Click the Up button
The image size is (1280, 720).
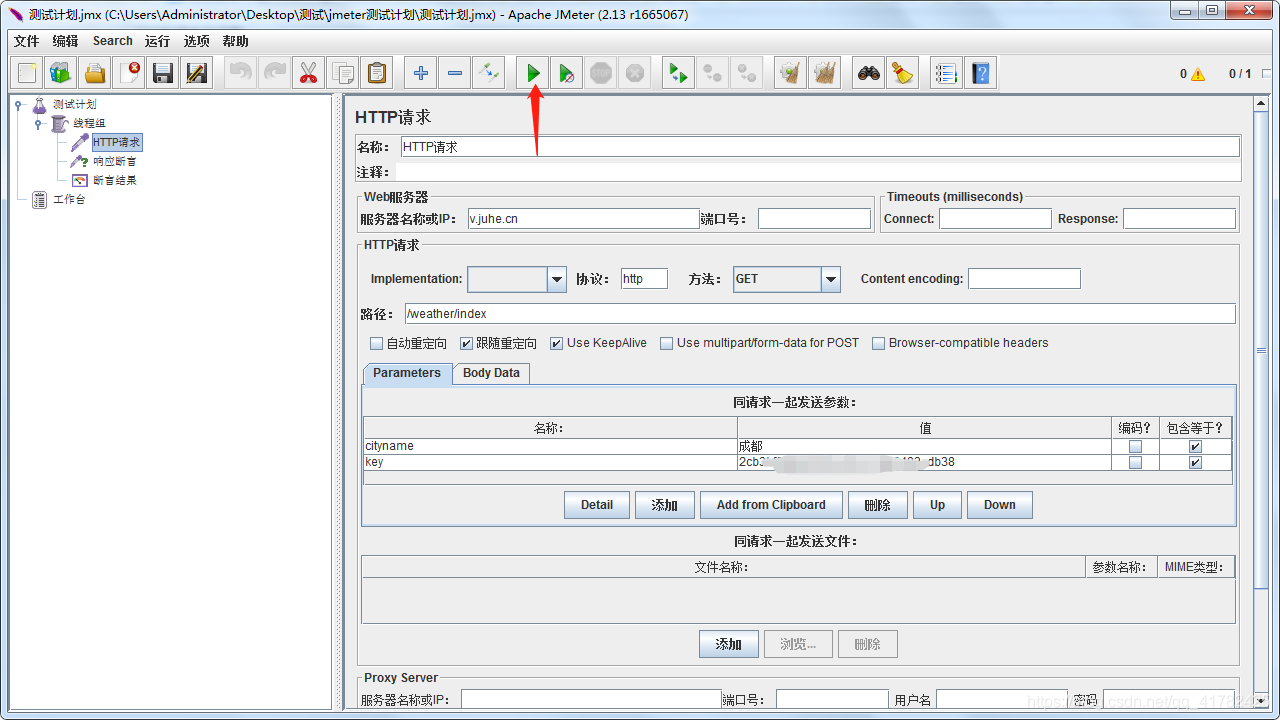click(x=937, y=505)
